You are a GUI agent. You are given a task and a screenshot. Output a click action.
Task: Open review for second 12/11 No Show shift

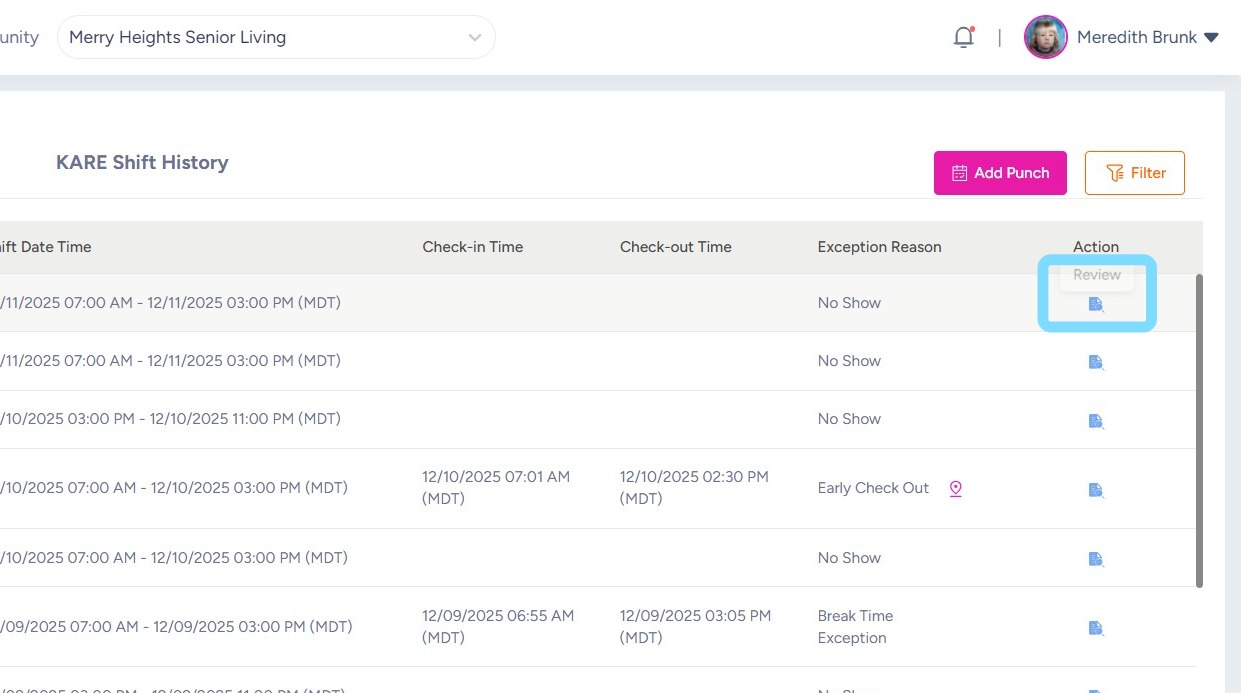pyautogui.click(x=1096, y=362)
